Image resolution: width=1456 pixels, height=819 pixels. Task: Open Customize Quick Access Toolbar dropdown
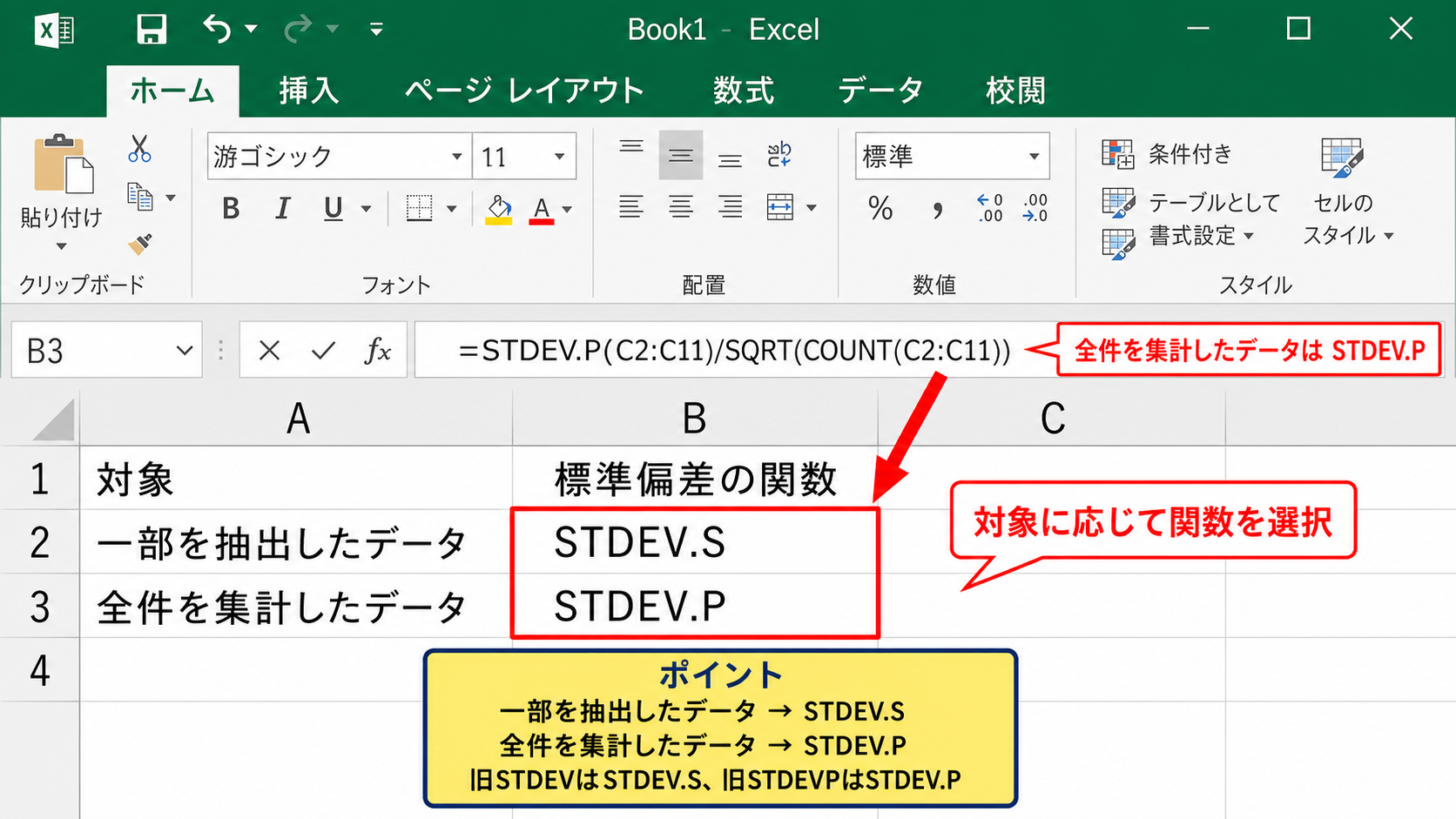click(376, 30)
